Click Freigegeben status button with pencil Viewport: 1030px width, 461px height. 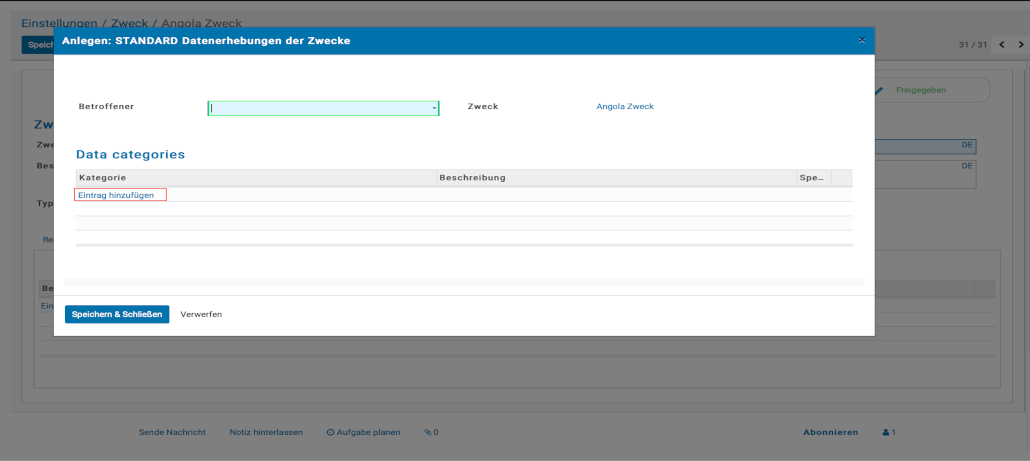920,90
